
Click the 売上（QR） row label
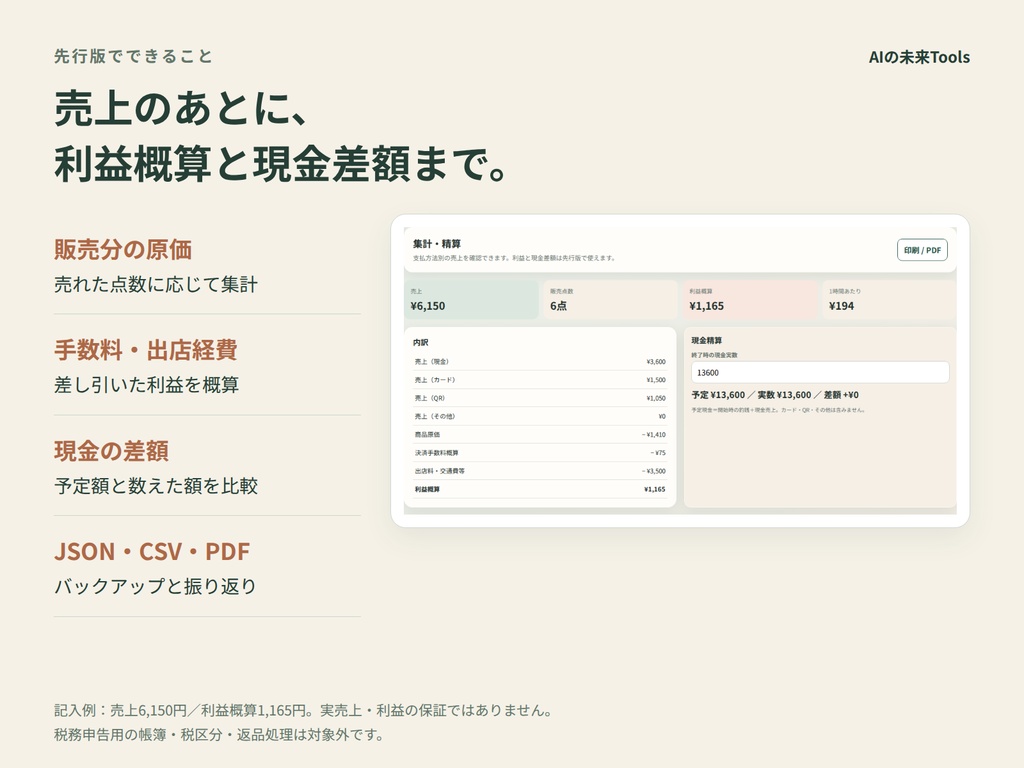pyautogui.click(x=430, y=398)
